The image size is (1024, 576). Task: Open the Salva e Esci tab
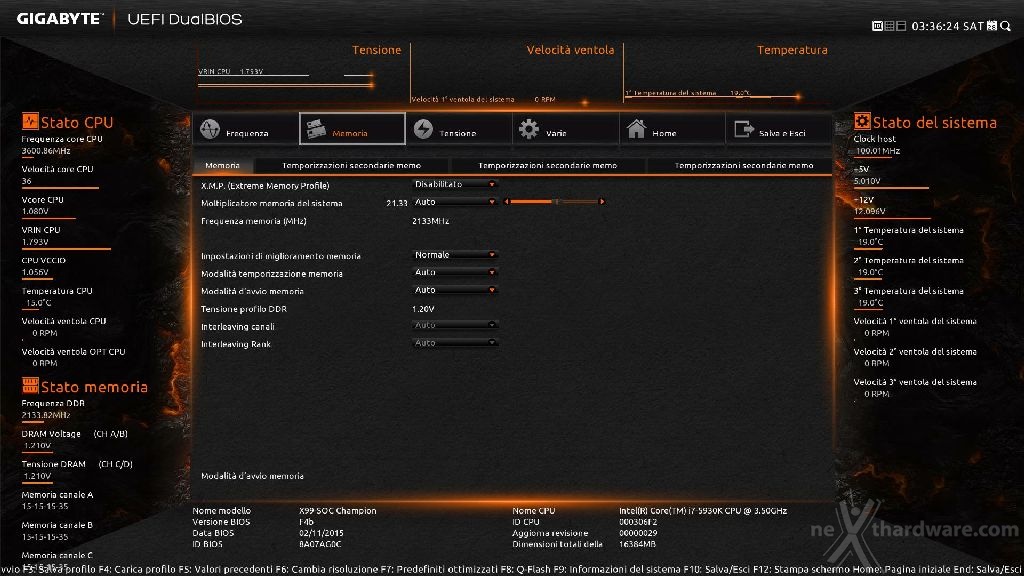(778, 129)
